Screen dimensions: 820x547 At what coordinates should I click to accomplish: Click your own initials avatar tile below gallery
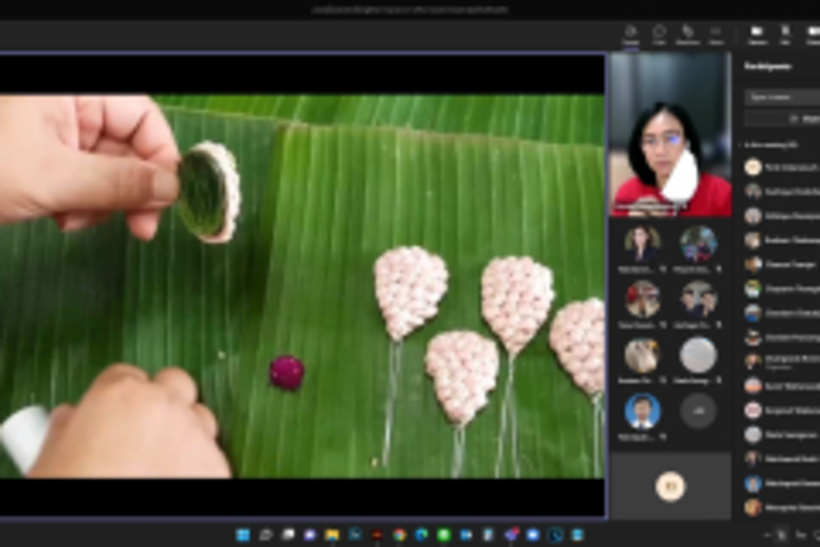[670, 486]
